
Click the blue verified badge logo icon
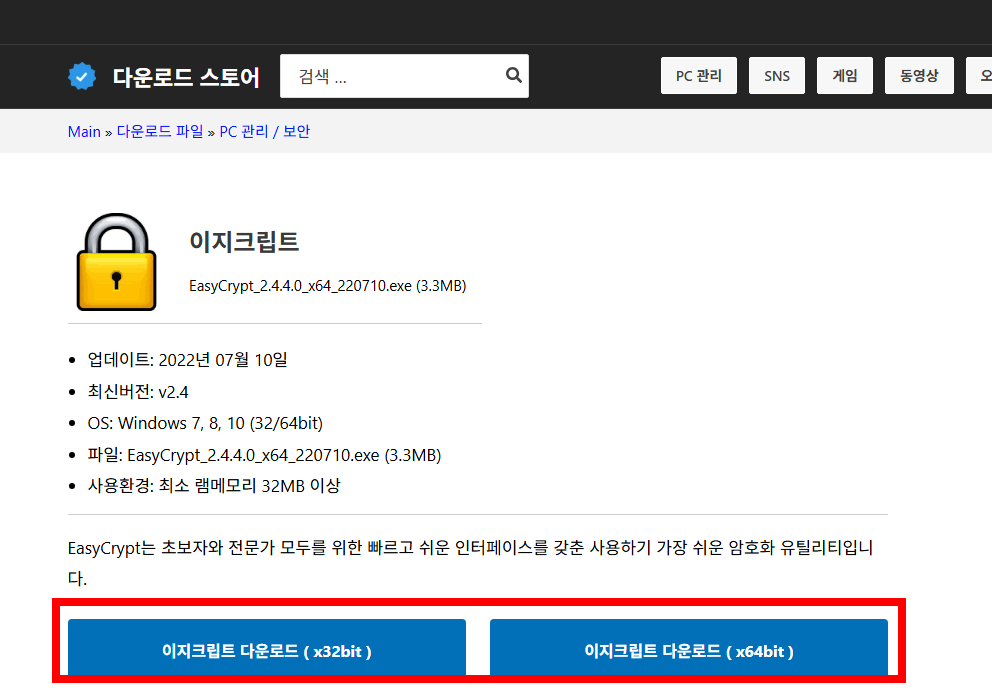82,77
